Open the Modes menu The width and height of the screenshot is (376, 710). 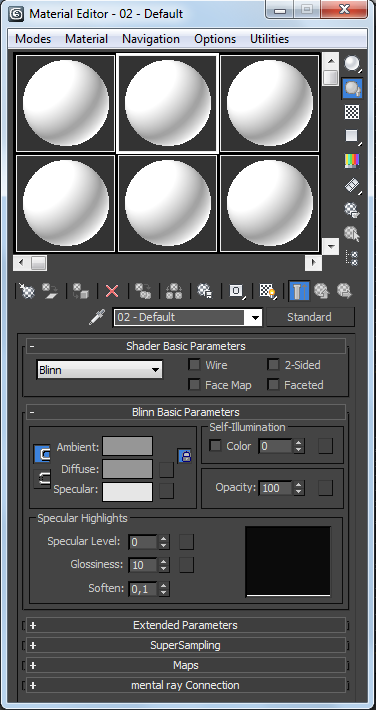(33, 39)
